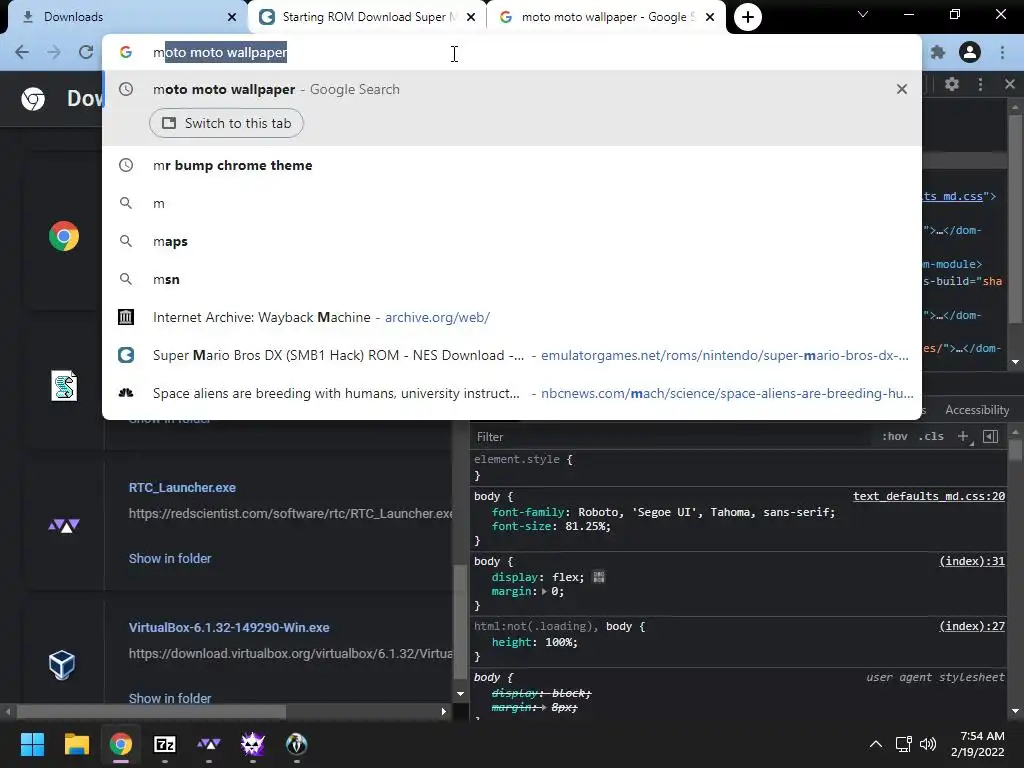The height and width of the screenshot is (768, 1024).
Task: Toggle .cls class editor
Action: click(931, 436)
